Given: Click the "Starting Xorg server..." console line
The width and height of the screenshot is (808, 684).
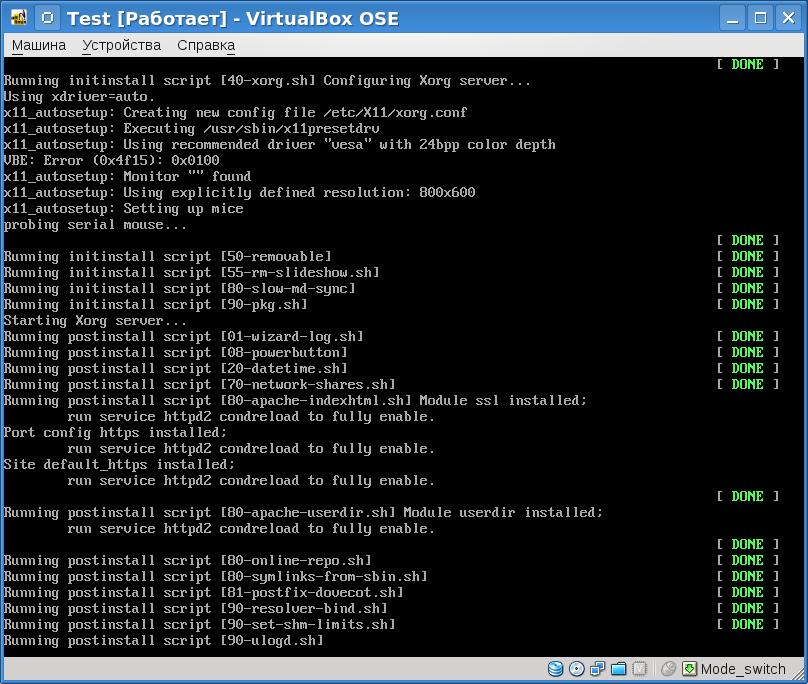Looking at the screenshot, I should [95, 320].
